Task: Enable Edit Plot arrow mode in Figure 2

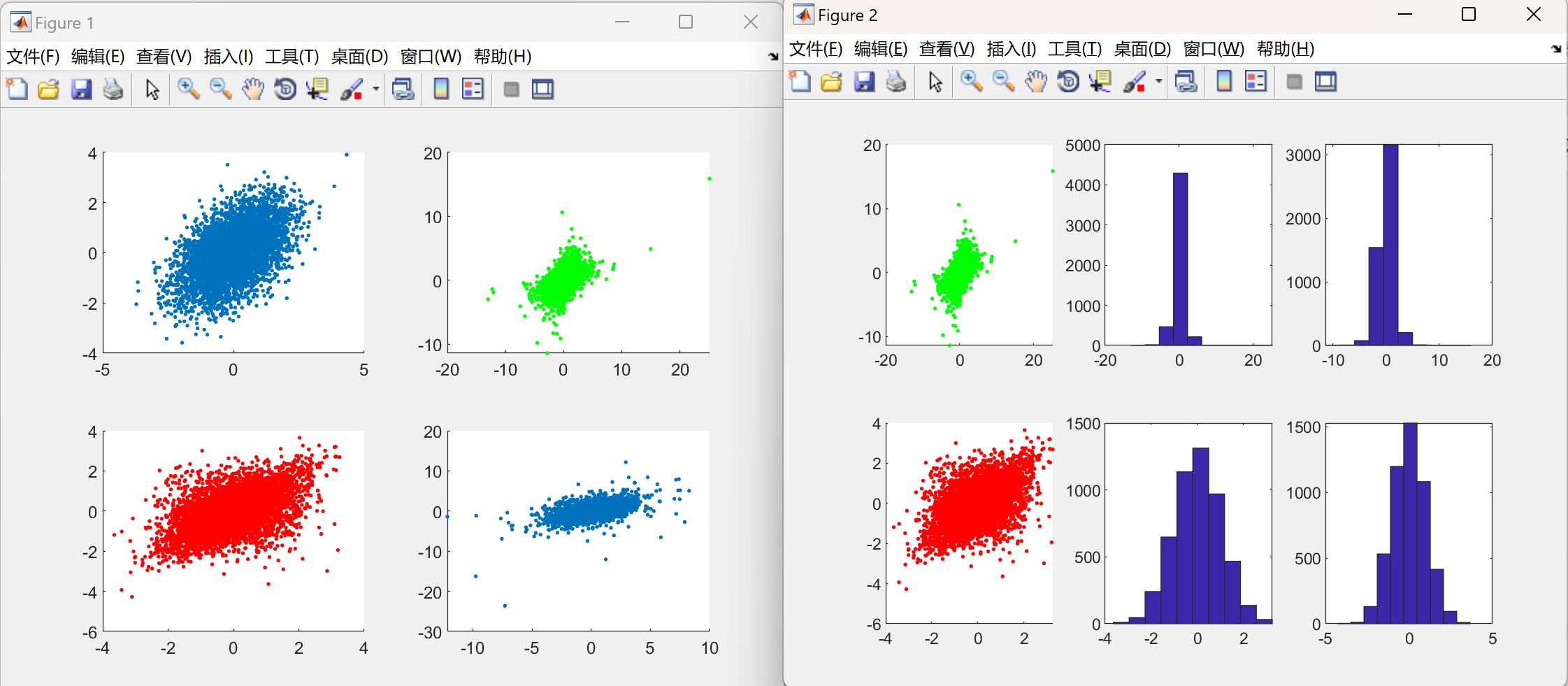Action: [x=935, y=82]
